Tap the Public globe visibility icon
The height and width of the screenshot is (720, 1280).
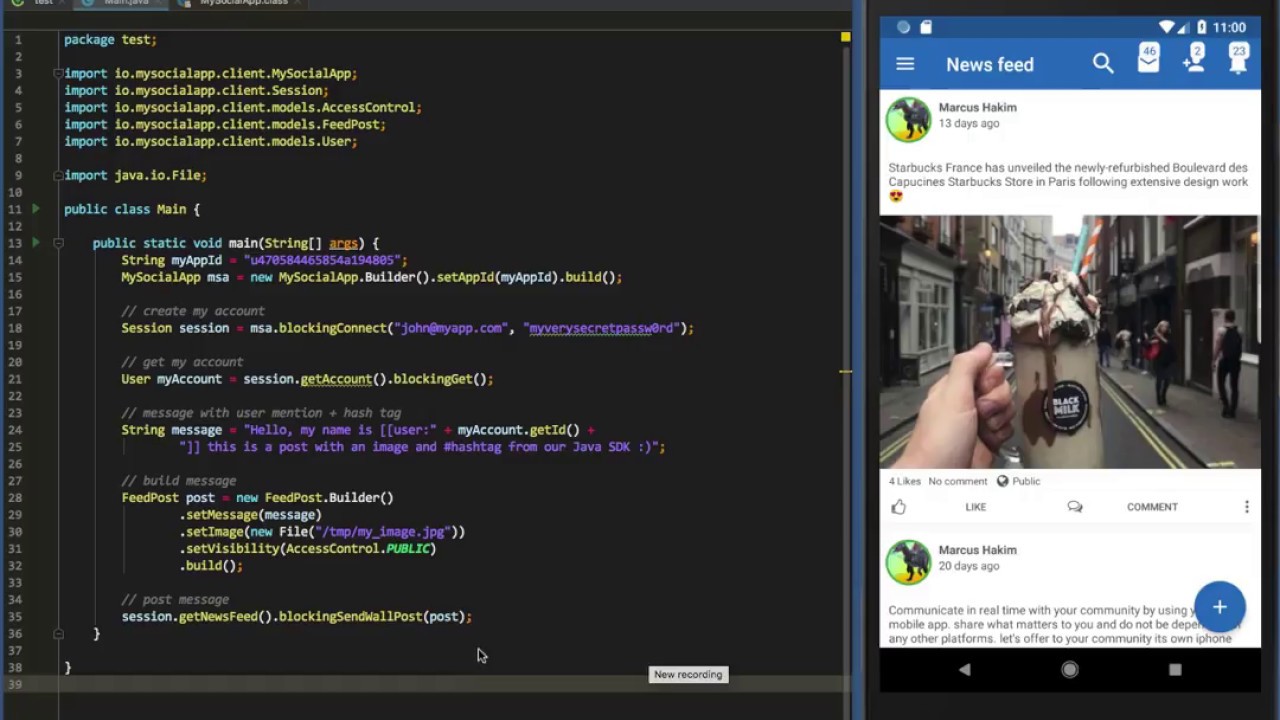tap(1002, 481)
